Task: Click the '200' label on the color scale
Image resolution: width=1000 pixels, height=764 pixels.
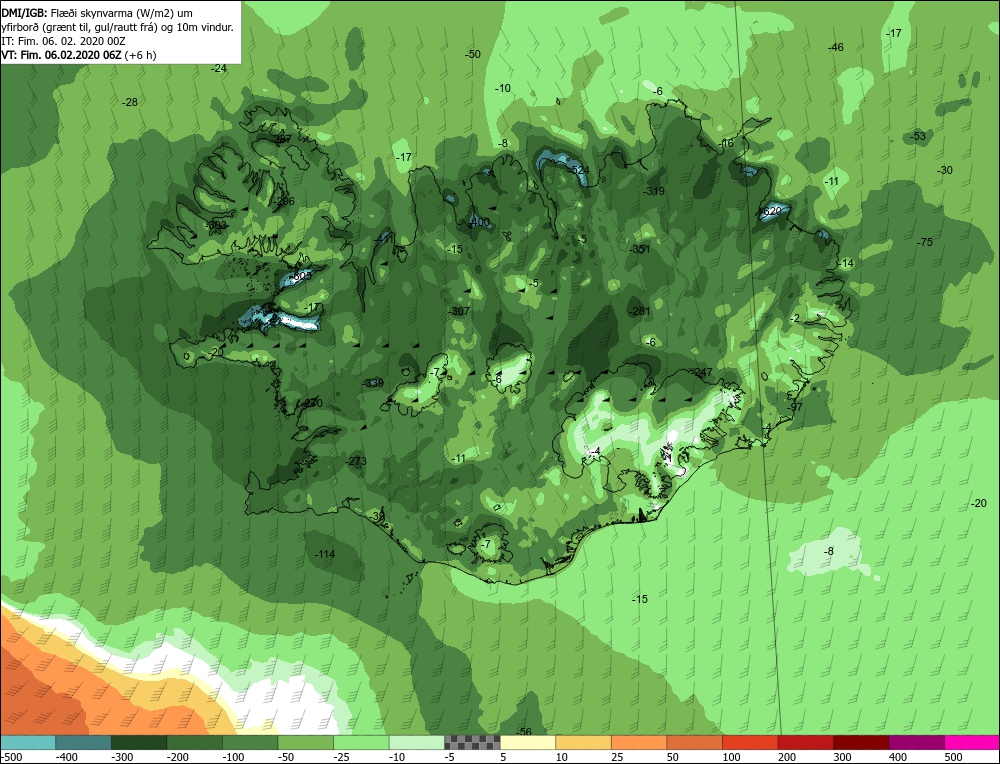Action: 786,757
